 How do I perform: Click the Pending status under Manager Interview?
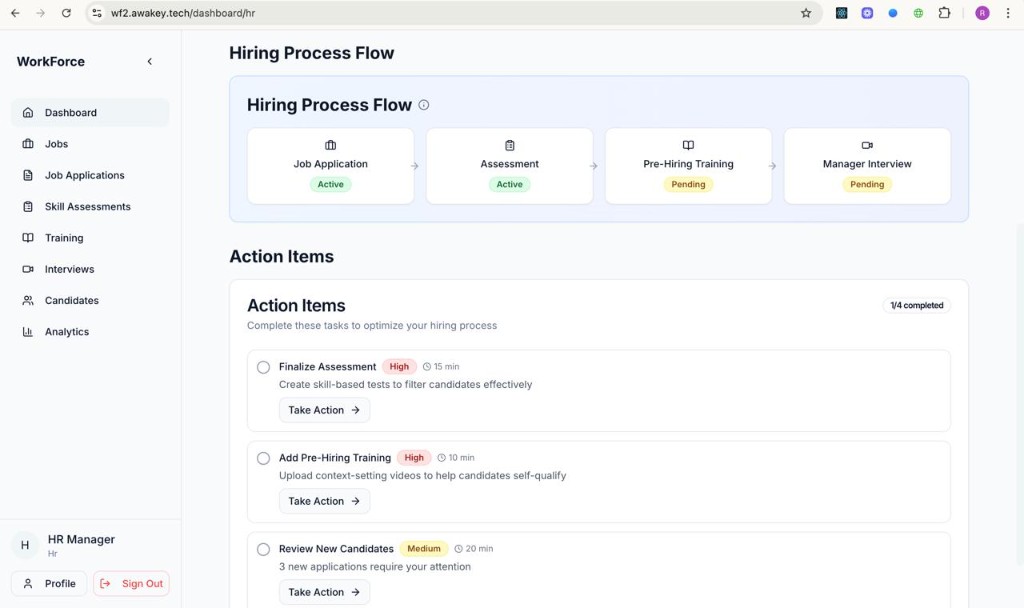point(867,184)
